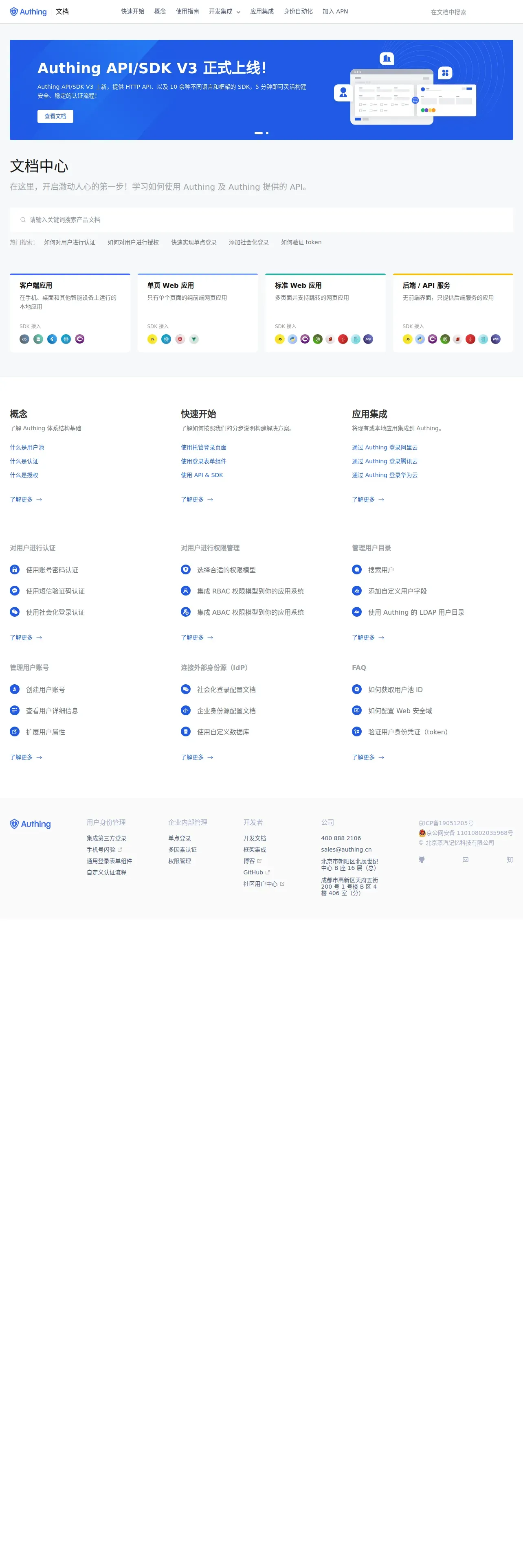Click sales@authing.cn in the footer
The image size is (523, 1568).
pos(346,850)
